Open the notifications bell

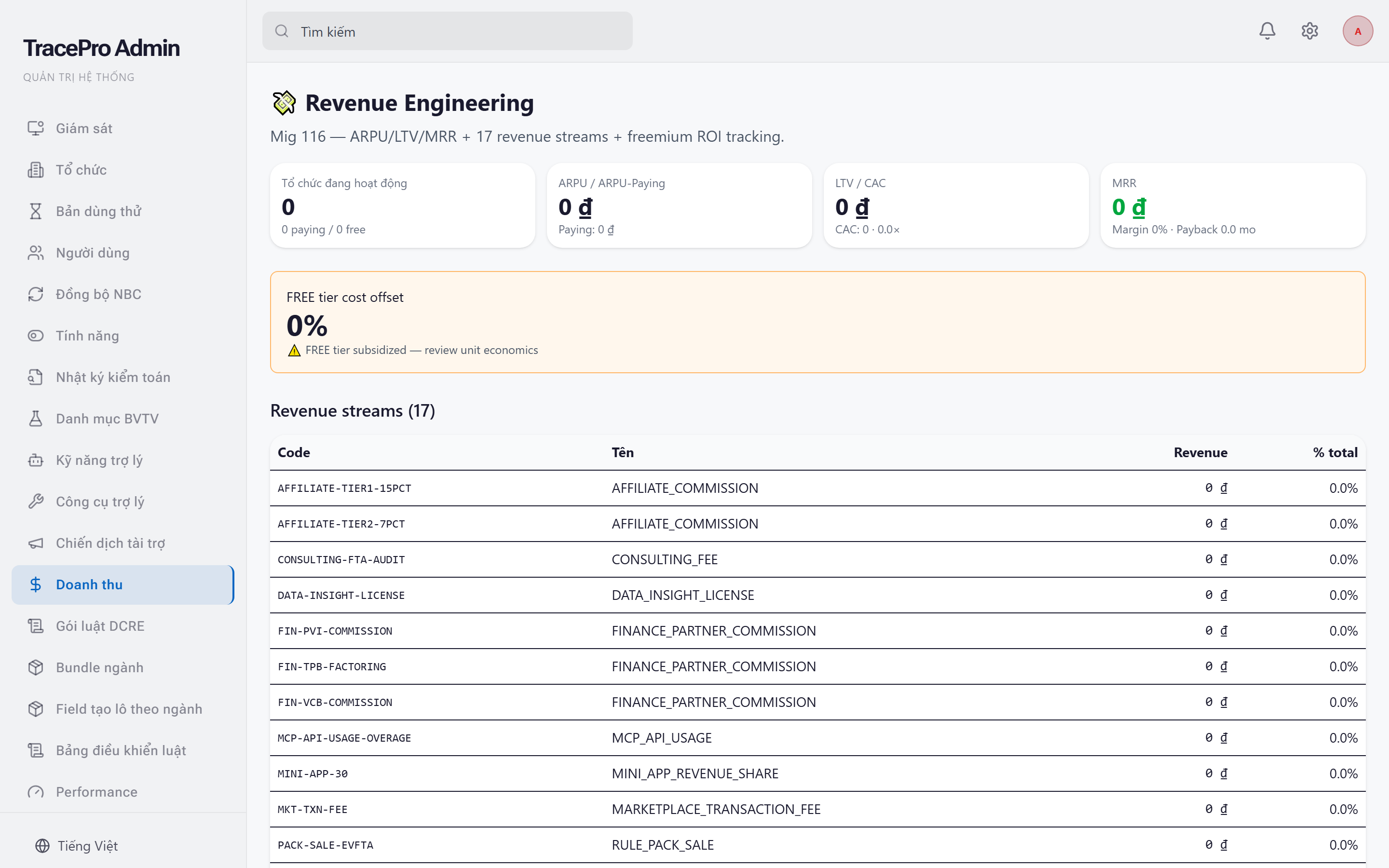click(x=1267, y=31)
